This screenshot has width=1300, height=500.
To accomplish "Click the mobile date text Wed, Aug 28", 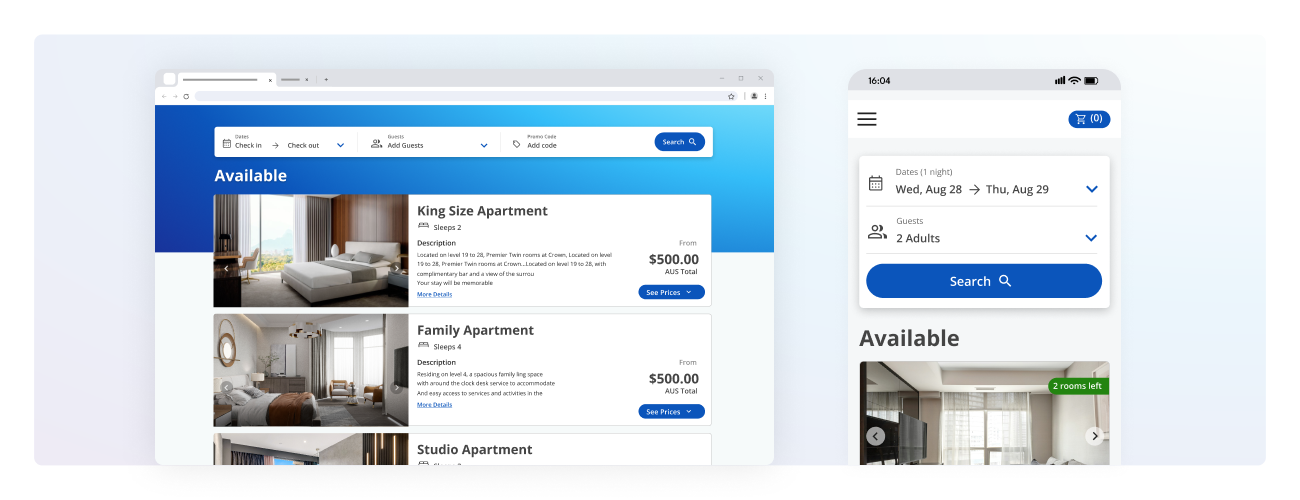I will coord(929,189).
